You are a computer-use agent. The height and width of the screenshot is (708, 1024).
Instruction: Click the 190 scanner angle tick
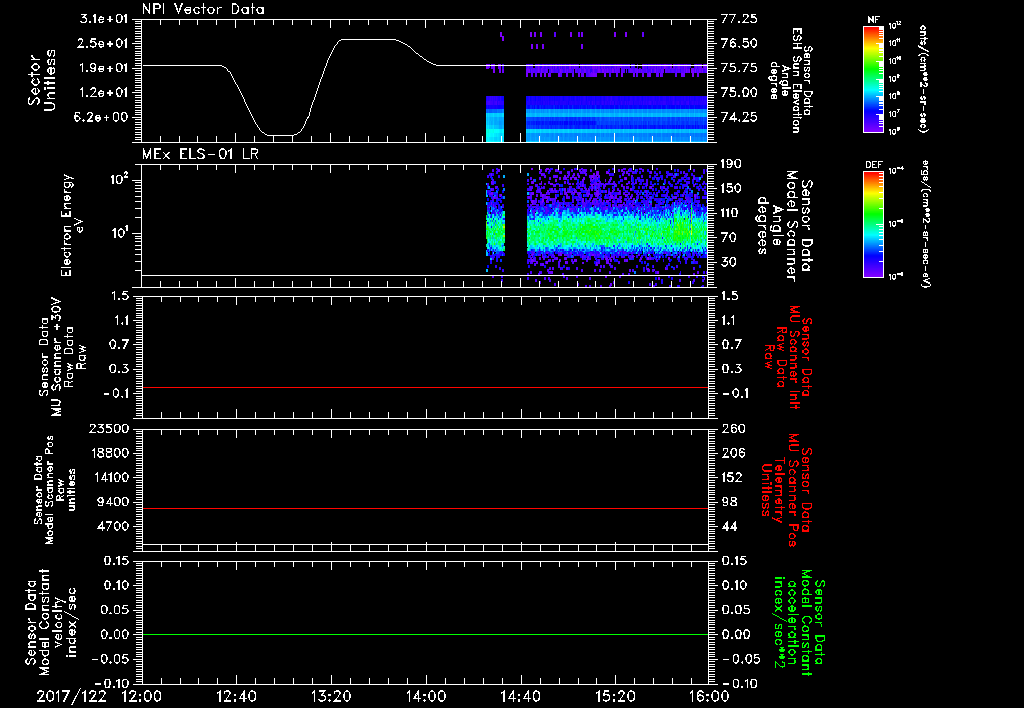[x=731, y=164]
